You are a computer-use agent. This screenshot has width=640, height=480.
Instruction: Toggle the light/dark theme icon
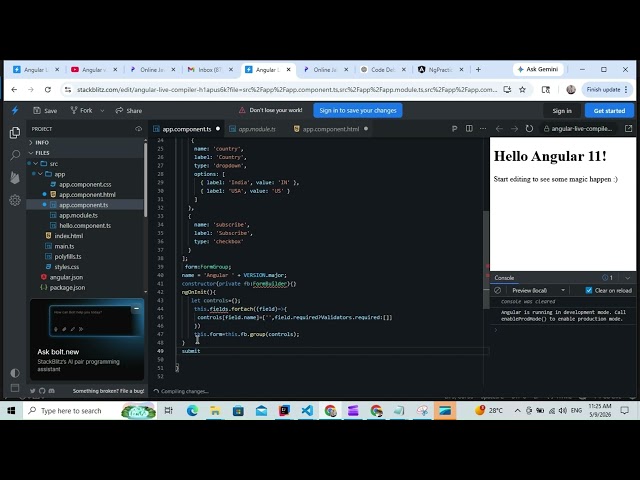tap(15, 373)
